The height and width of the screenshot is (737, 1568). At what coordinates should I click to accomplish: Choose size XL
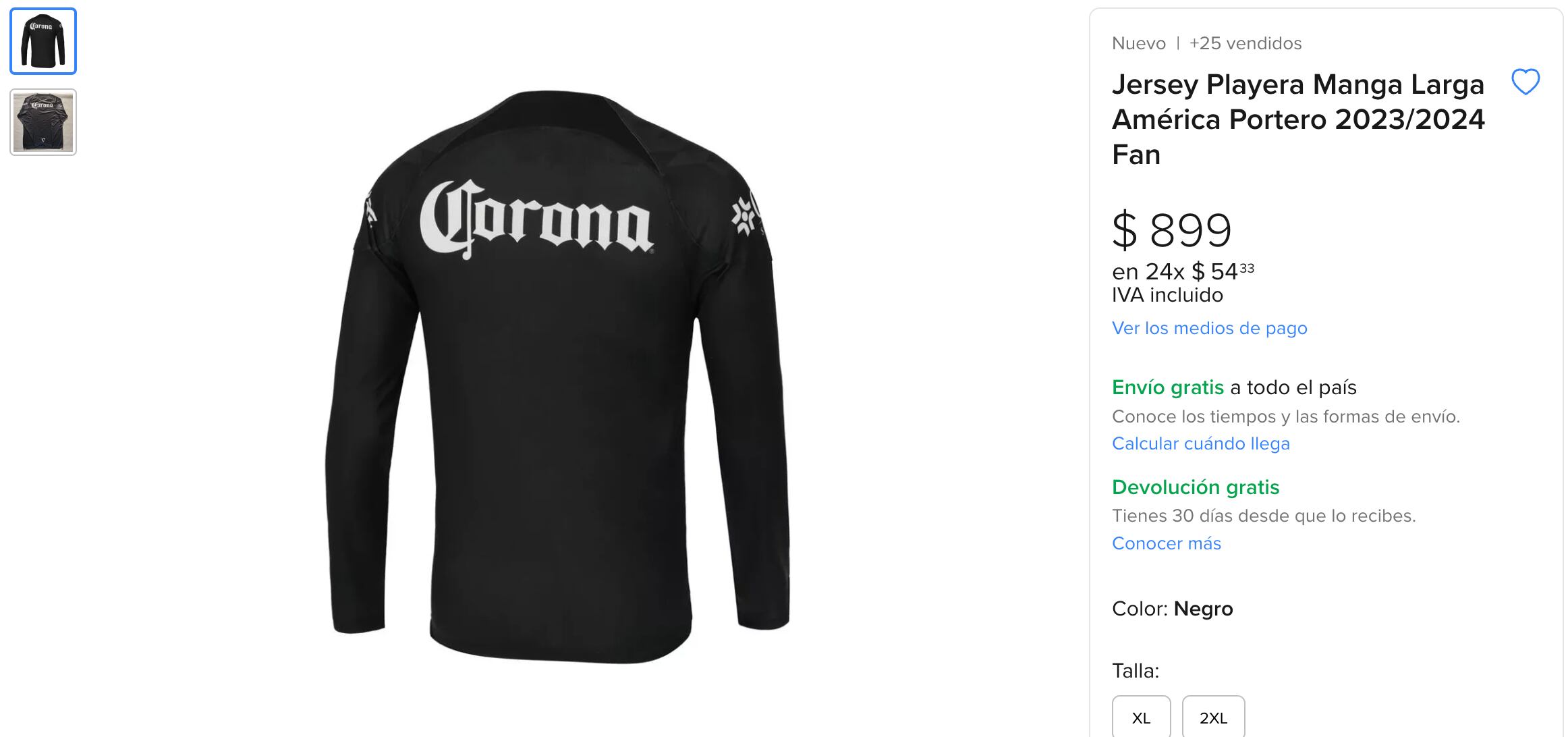point(1141,718)
